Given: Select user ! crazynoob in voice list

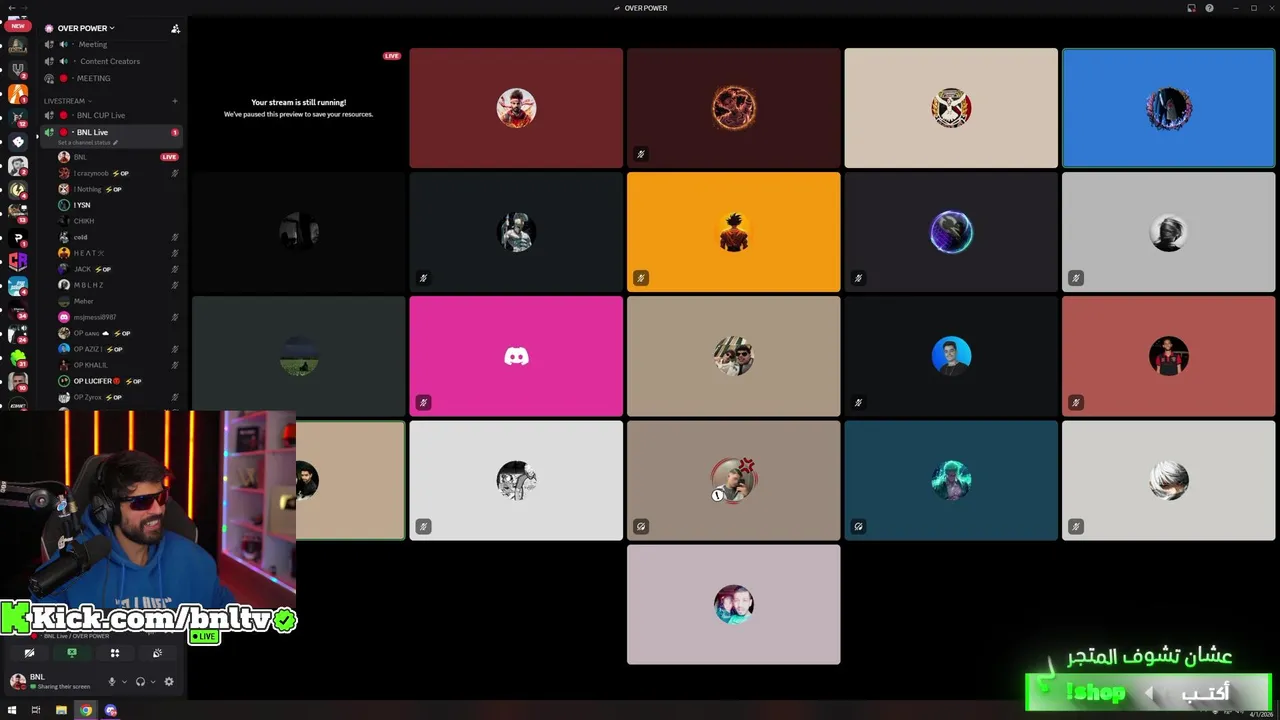Looking at the screenshot, I should (117, 173).
